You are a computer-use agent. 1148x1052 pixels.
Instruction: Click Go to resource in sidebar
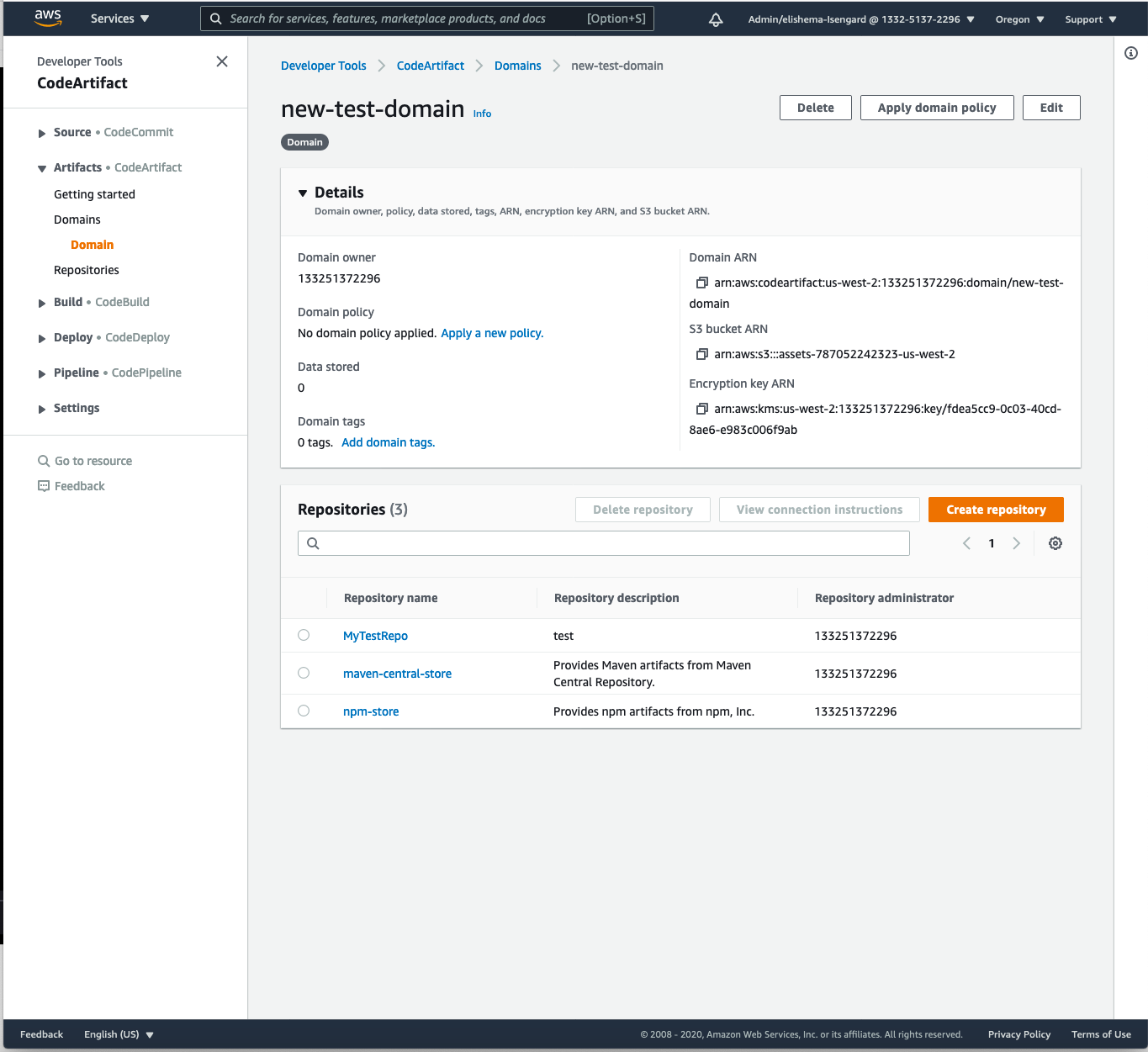coord(93,461)
